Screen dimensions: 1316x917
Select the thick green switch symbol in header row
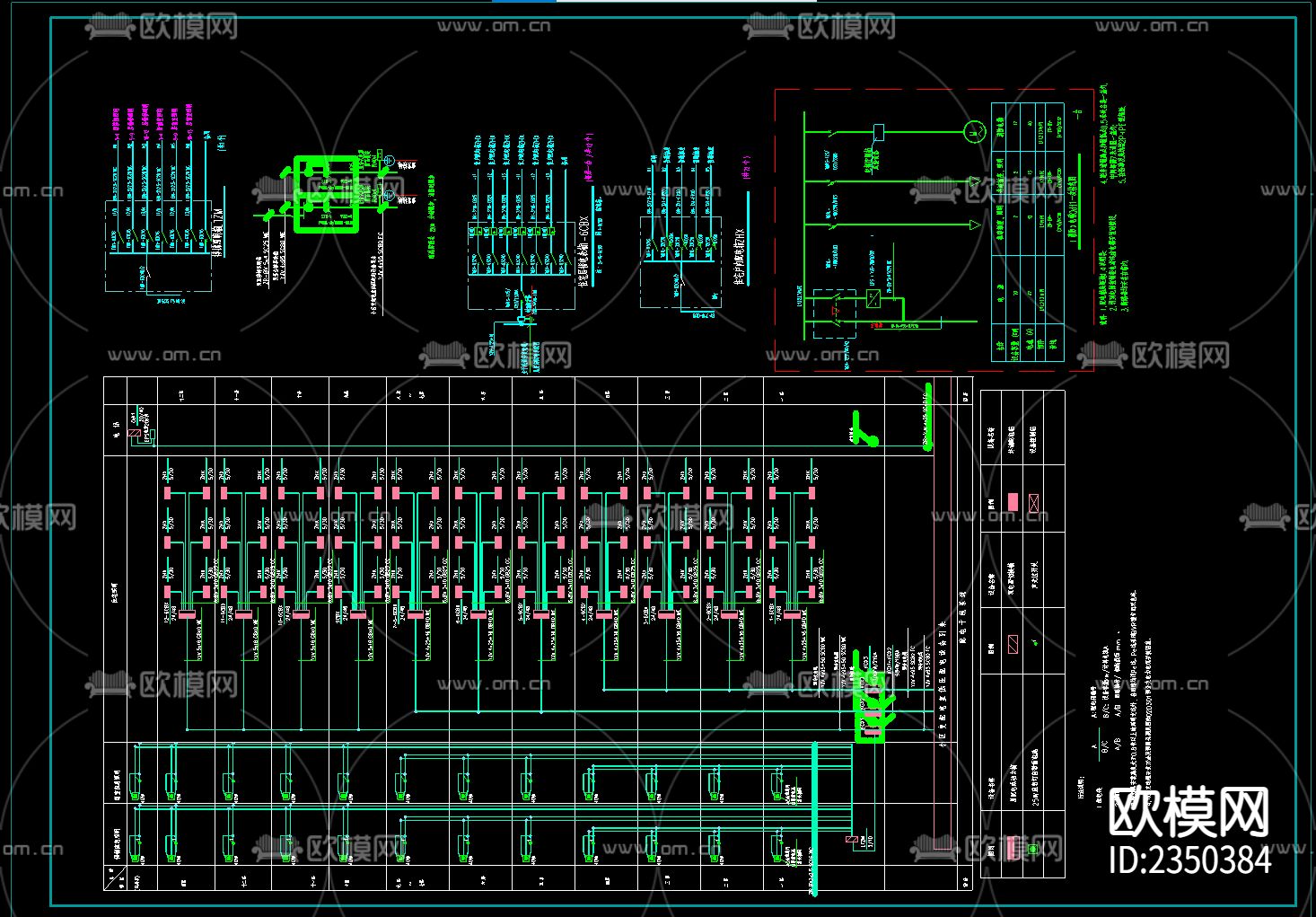point(863,429)
